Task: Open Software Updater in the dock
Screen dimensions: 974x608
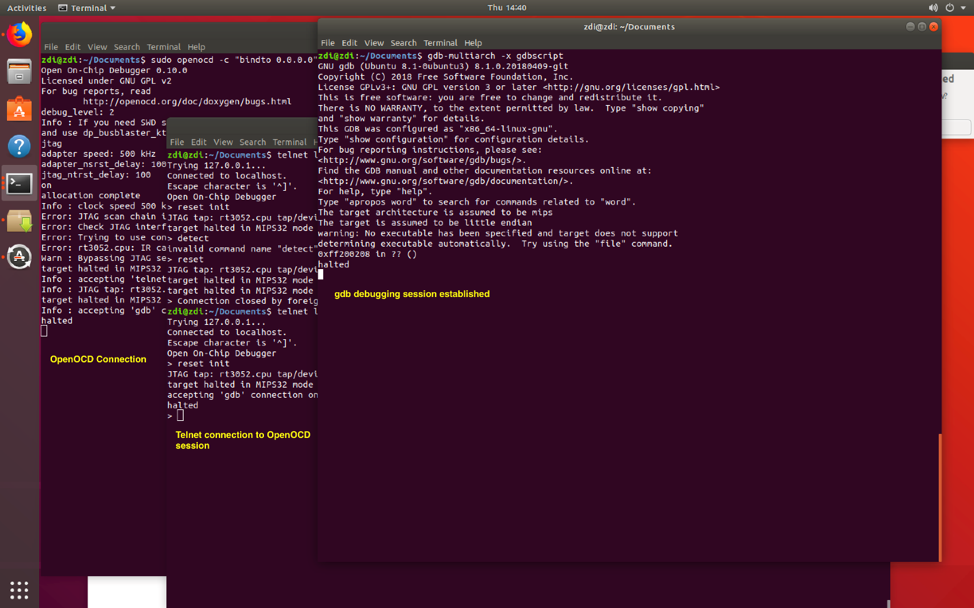Action: click(x=19, y=257)
